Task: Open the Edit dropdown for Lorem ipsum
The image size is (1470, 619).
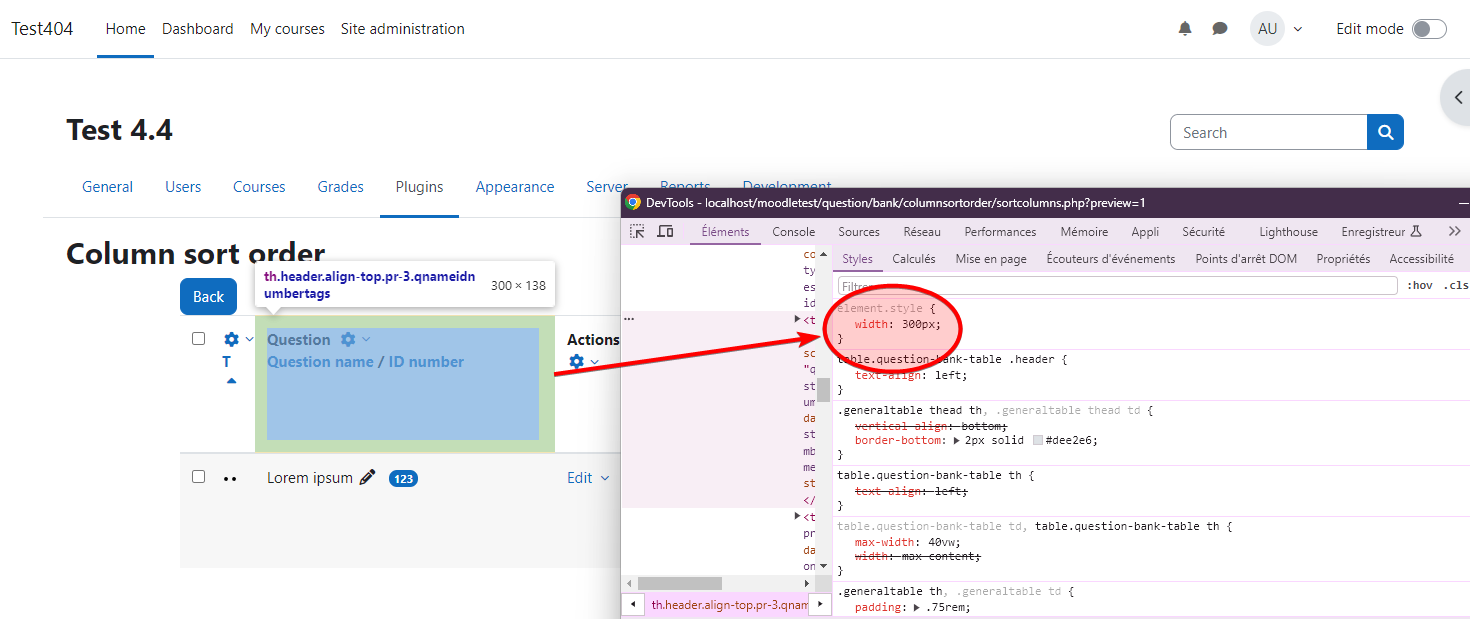Action: (588, 478)
